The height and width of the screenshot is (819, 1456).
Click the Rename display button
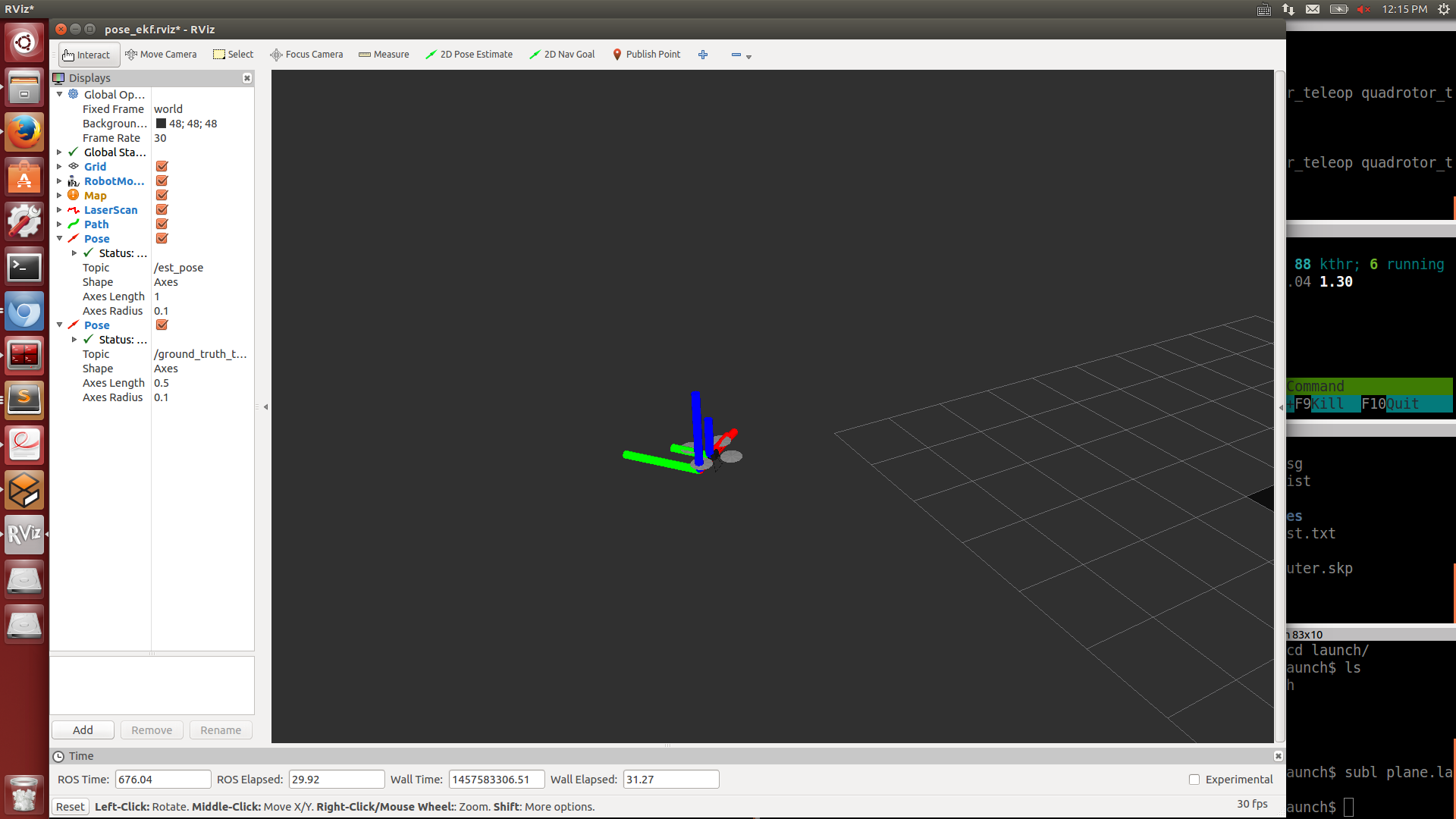[x=221, y=730]
